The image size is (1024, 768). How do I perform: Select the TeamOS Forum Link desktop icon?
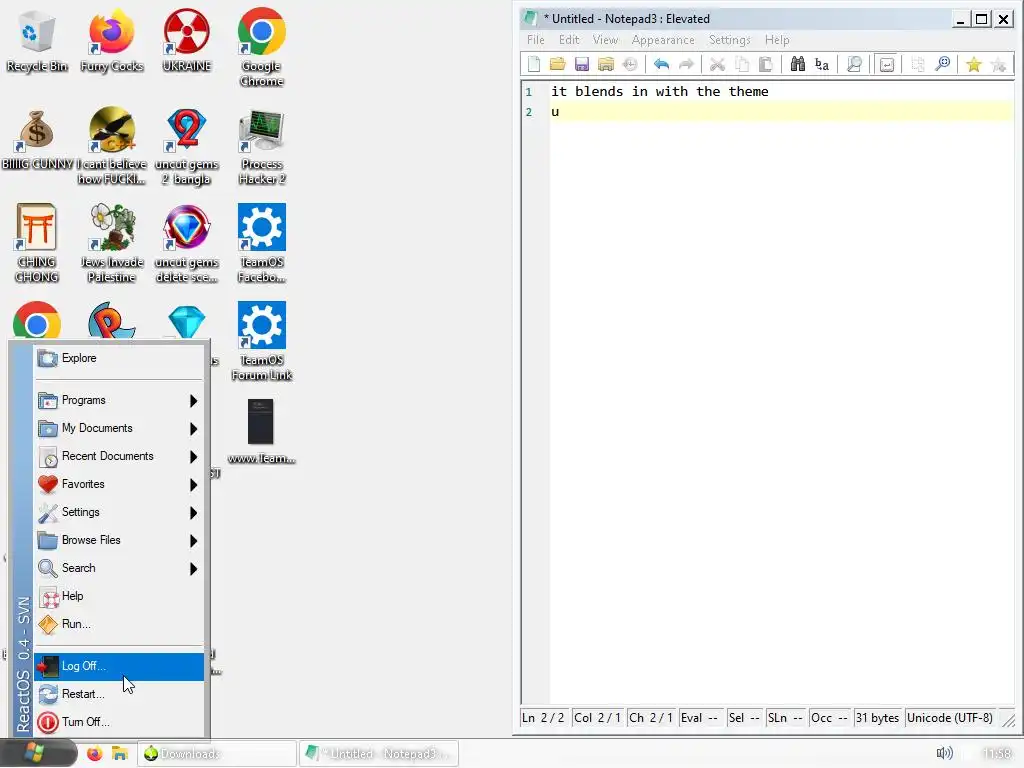262,342
